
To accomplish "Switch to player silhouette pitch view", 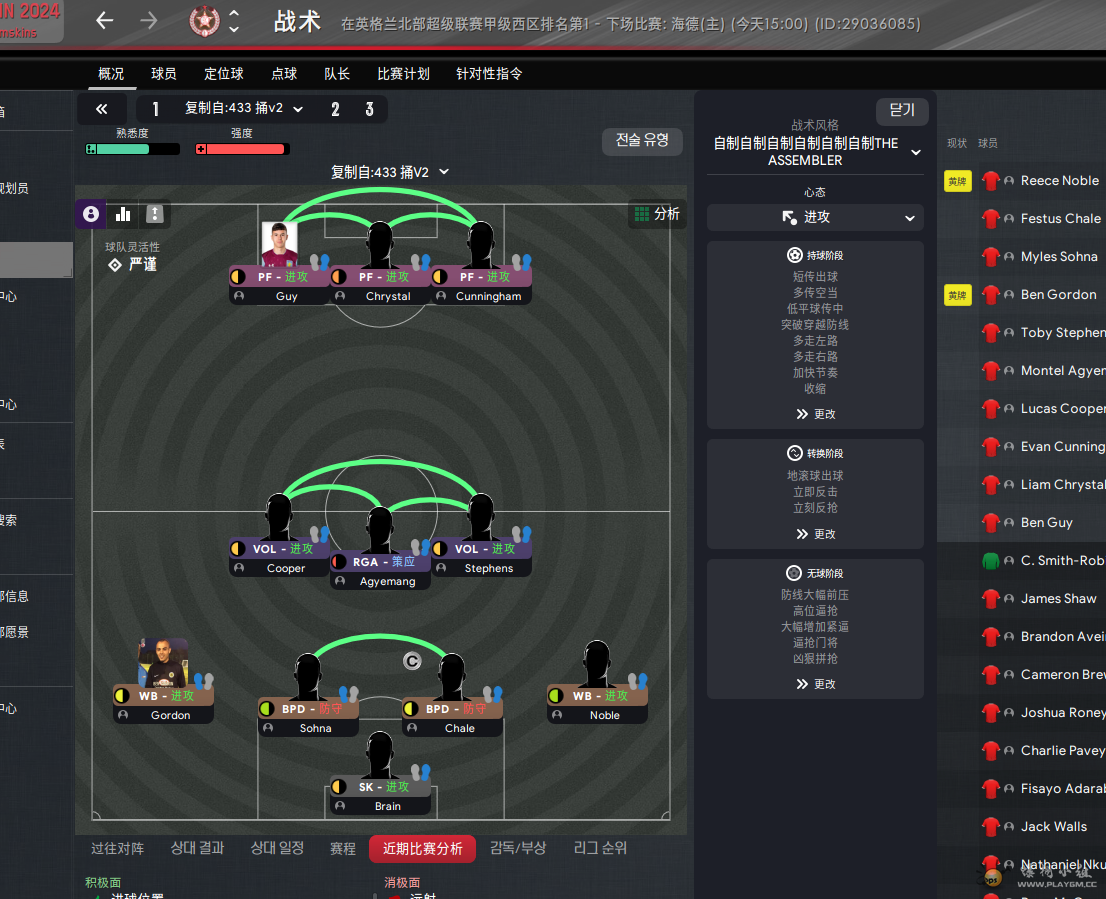I will (x=91, y=214).
